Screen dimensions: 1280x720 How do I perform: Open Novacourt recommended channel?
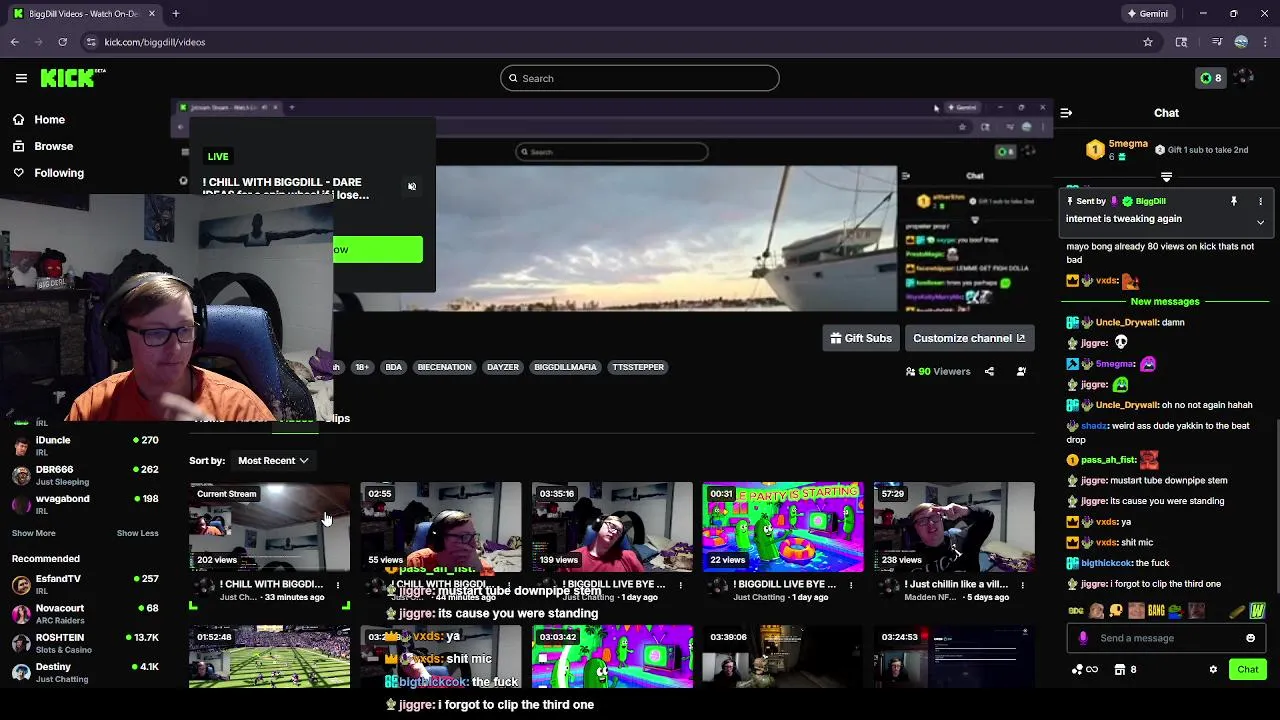coord(85,613)
